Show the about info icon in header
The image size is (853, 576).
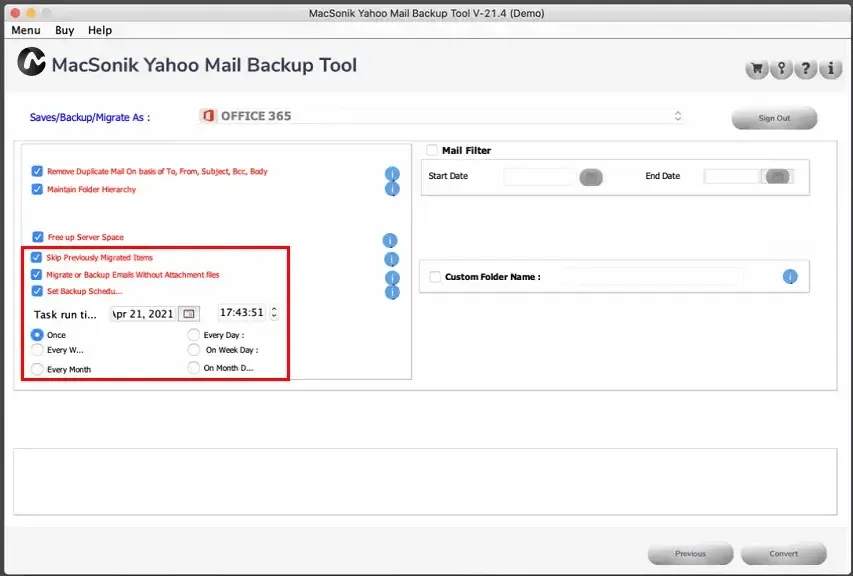(x=830, y=69)
